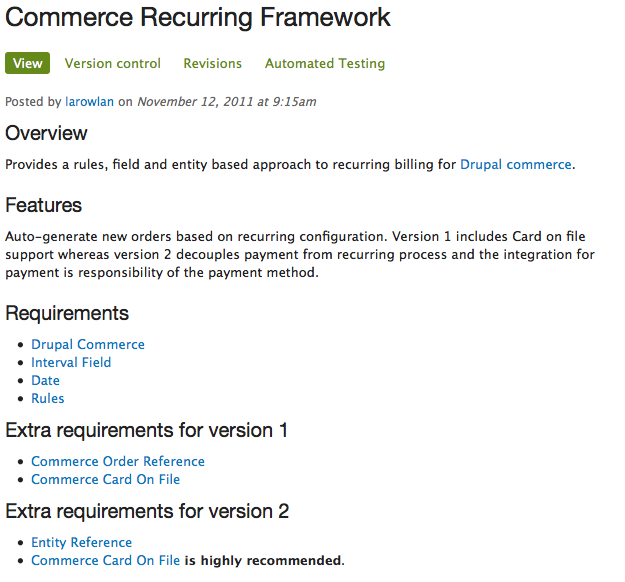Click the Extra requirements for version 2 heading
Viewport: 625px width, 582px height.
click(x=147, y=511)
